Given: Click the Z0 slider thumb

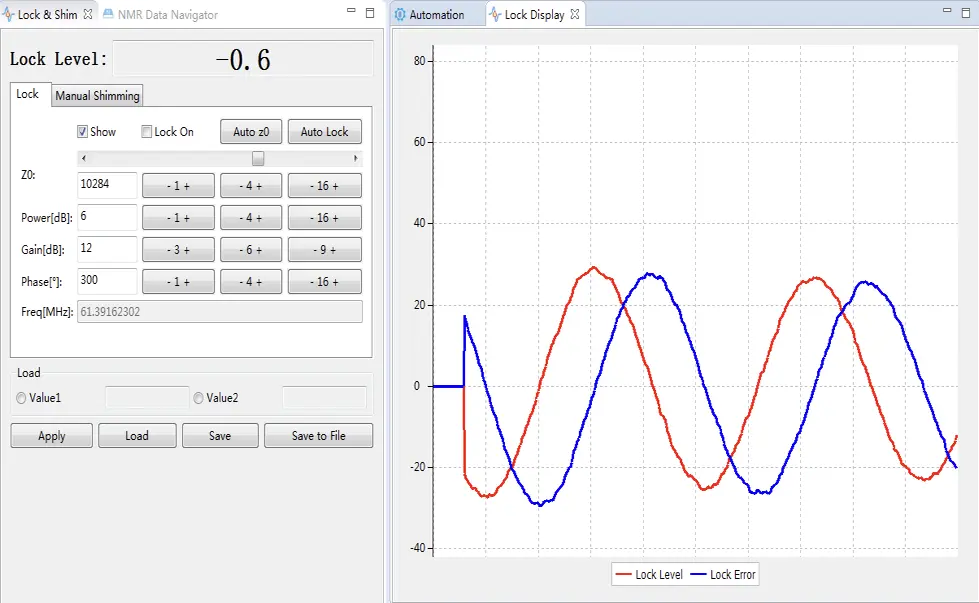Looking at the screenshot, I should (258, 158).
